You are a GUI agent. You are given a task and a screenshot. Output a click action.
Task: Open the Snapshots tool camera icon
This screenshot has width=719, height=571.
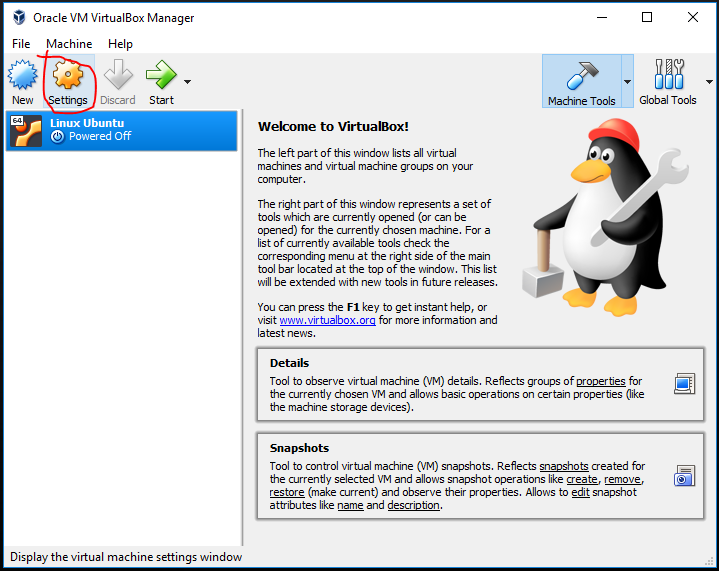point(685,476)
